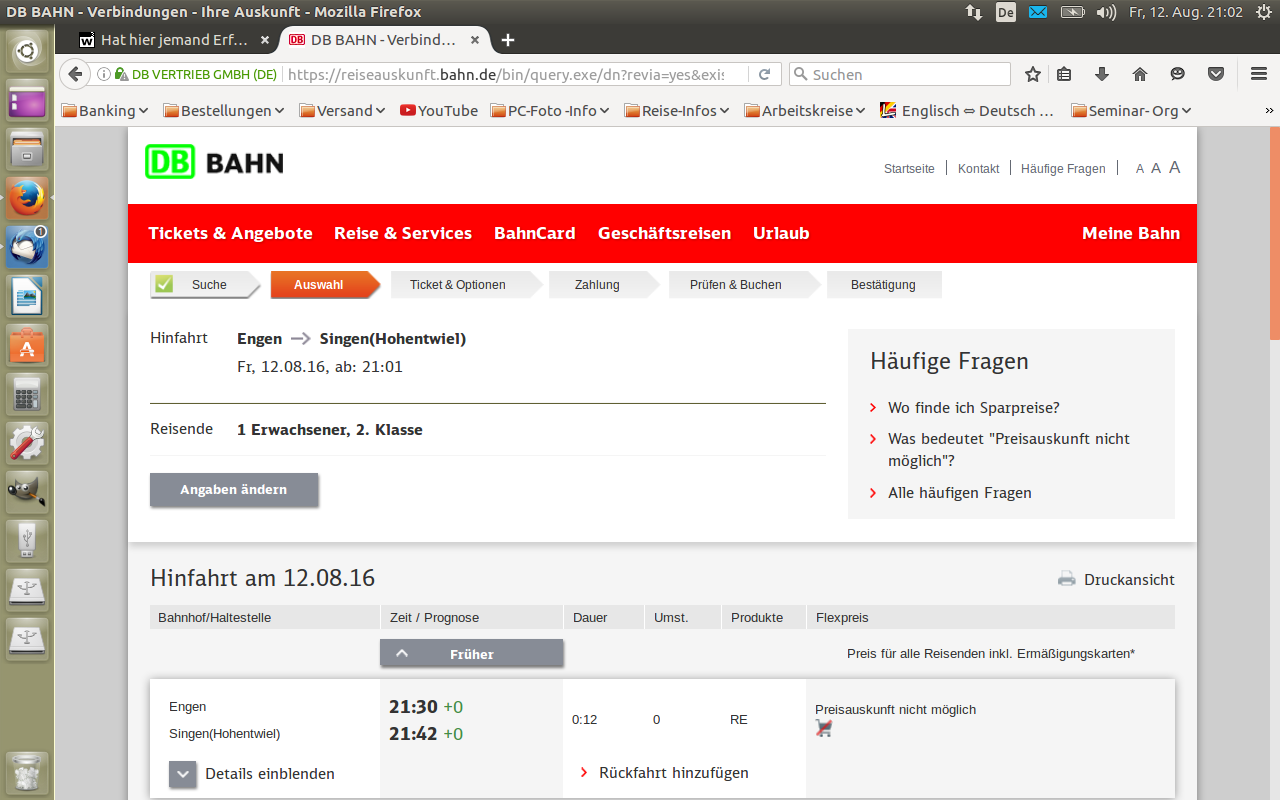Open the Reise-Infos bookmarks folder
1280x800 pixels.
[677, 111]
